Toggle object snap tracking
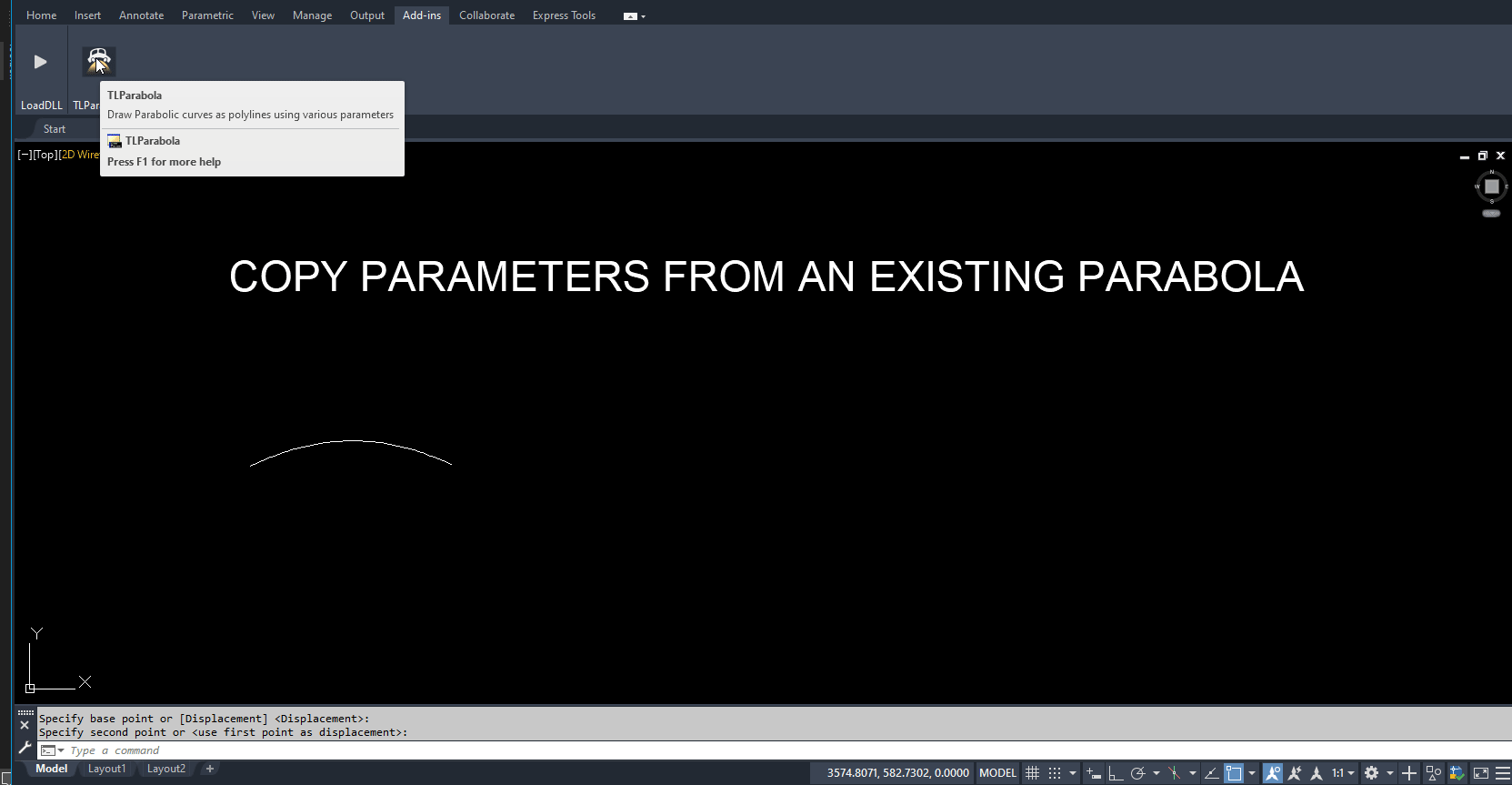The height and width of the screenshot is (785, 1512). pos(1211,773)
